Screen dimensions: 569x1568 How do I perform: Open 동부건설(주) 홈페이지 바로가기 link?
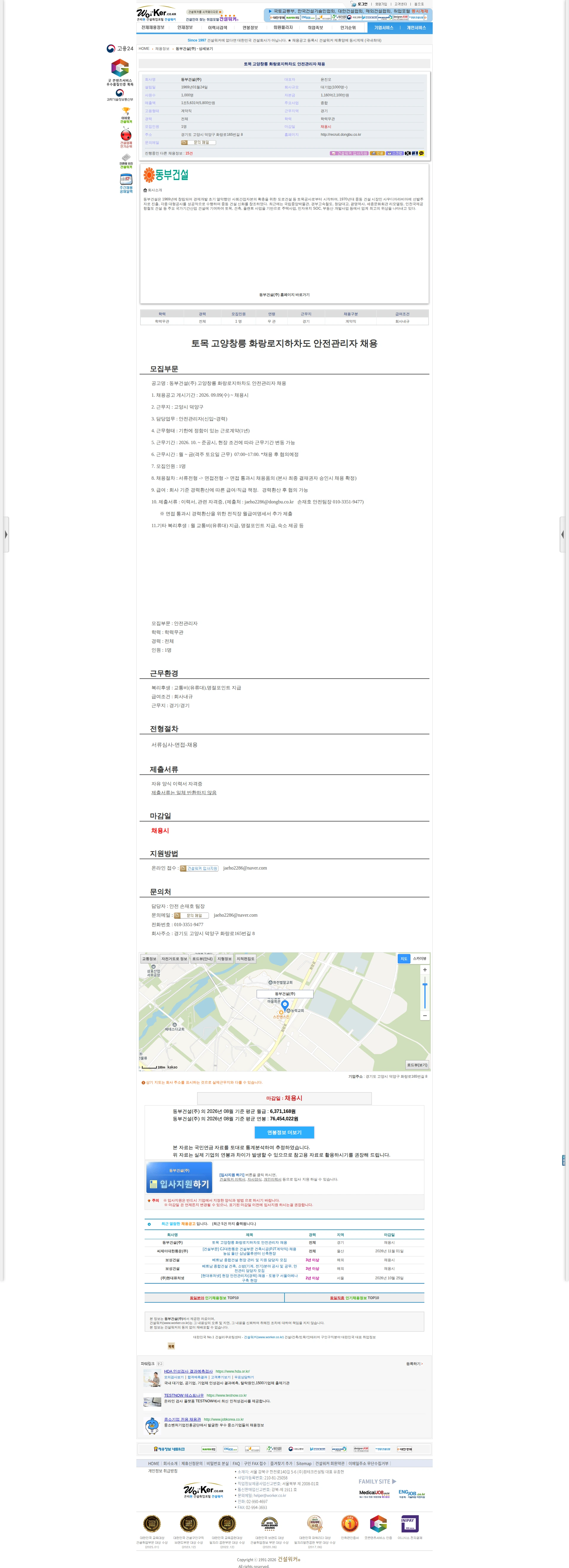point(284,295)
